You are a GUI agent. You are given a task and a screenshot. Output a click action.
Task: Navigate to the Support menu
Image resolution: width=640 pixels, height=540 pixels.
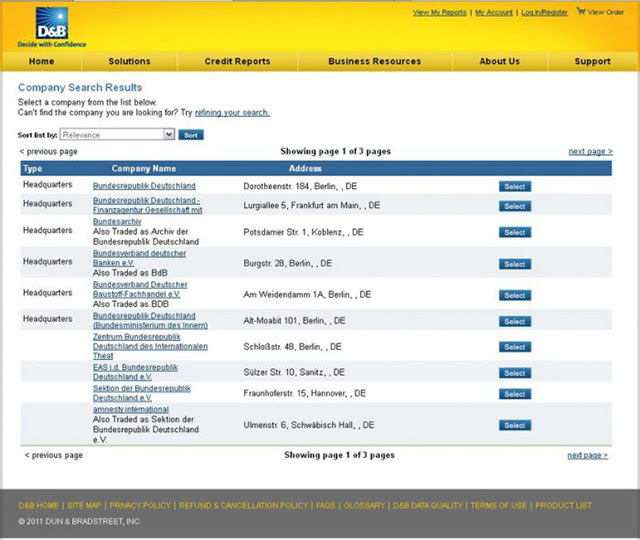(592, 61)
